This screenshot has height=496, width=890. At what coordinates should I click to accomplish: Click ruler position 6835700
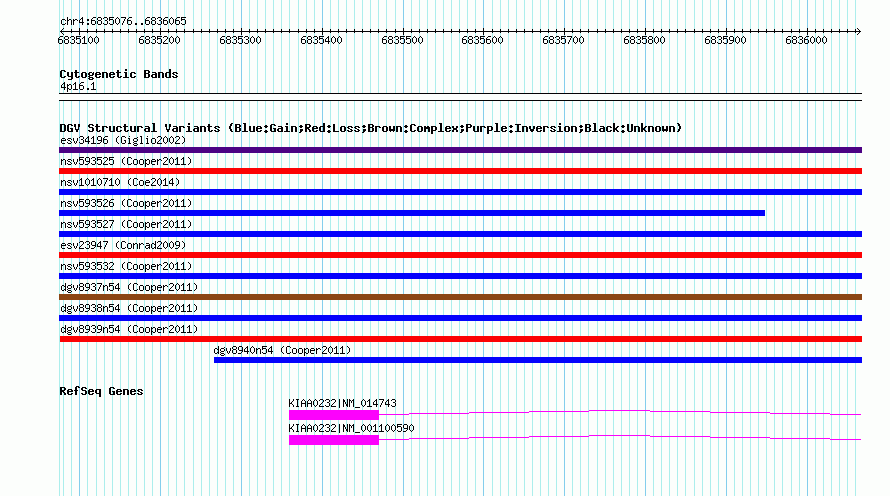563,41
